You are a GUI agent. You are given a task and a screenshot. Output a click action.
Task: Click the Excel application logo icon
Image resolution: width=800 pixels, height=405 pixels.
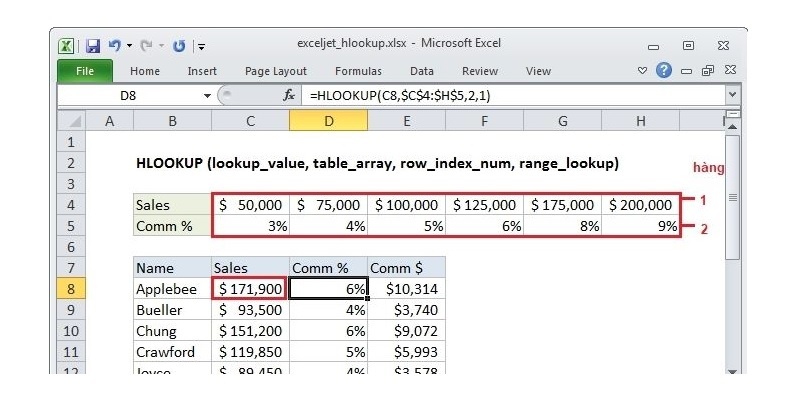[x=67, y=45]
